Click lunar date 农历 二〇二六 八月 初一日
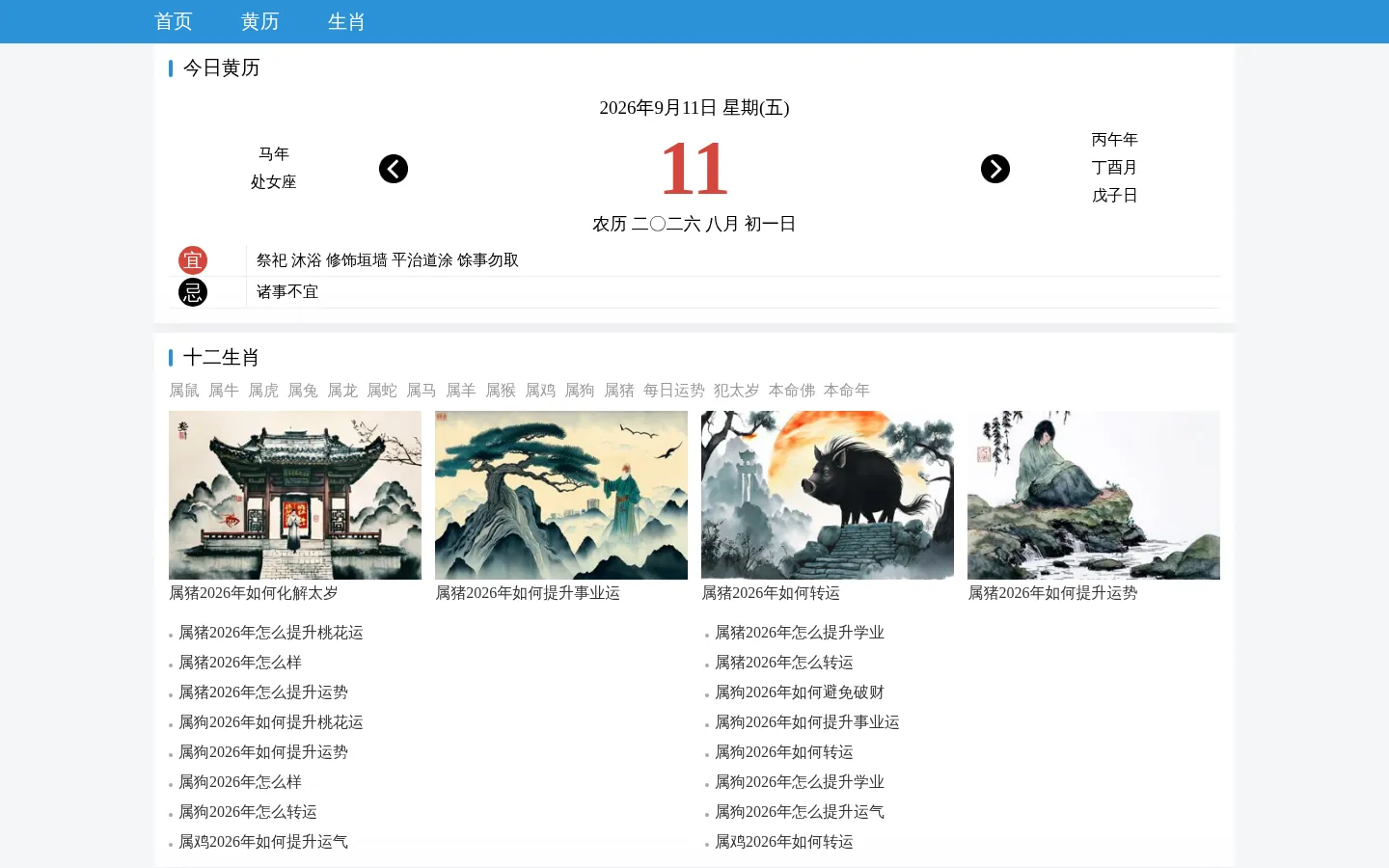Screen dimensions: 1389x868 click(x=694, y=224)
